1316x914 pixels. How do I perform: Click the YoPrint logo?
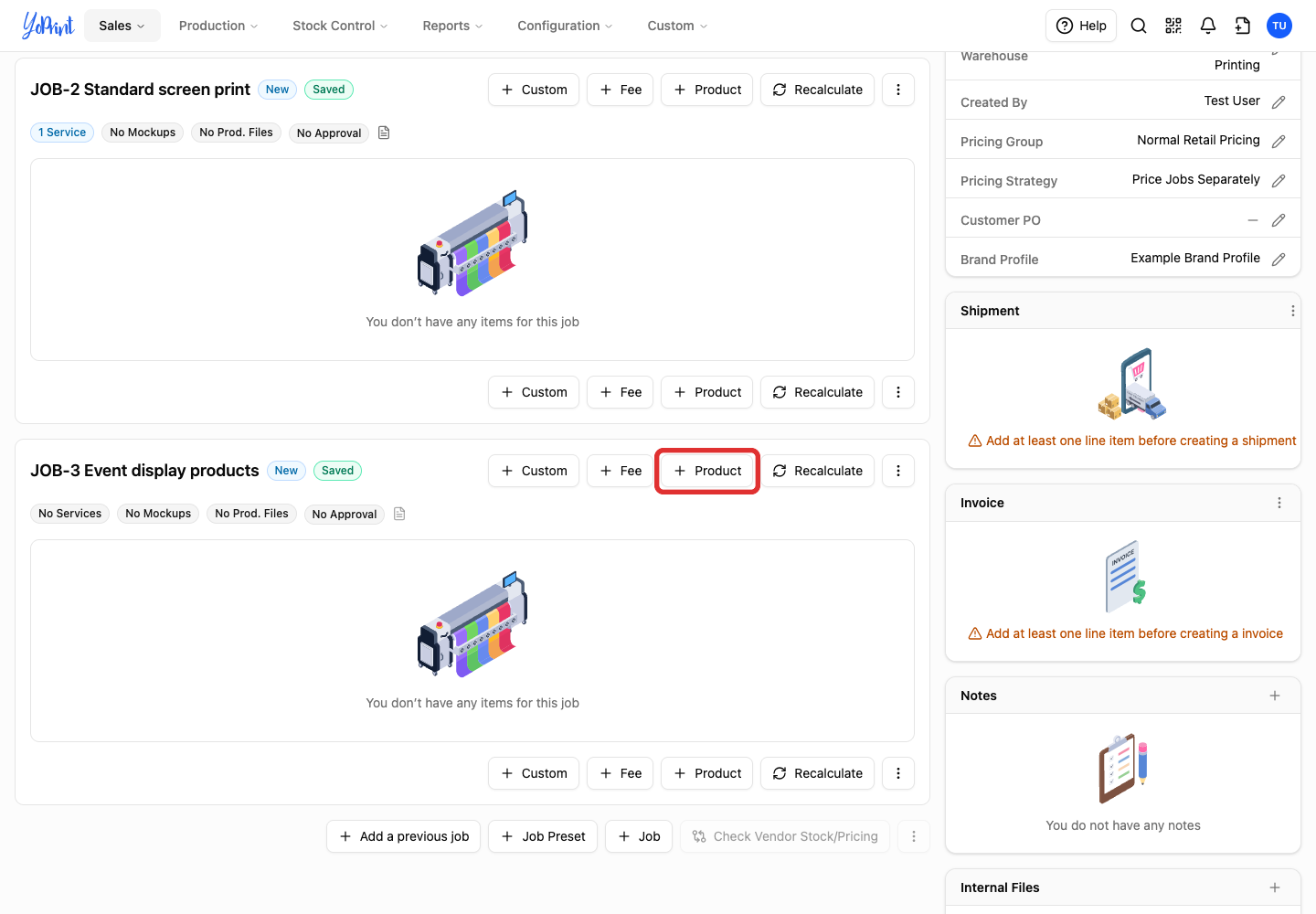pyautogui.click(x=48, y=26)
